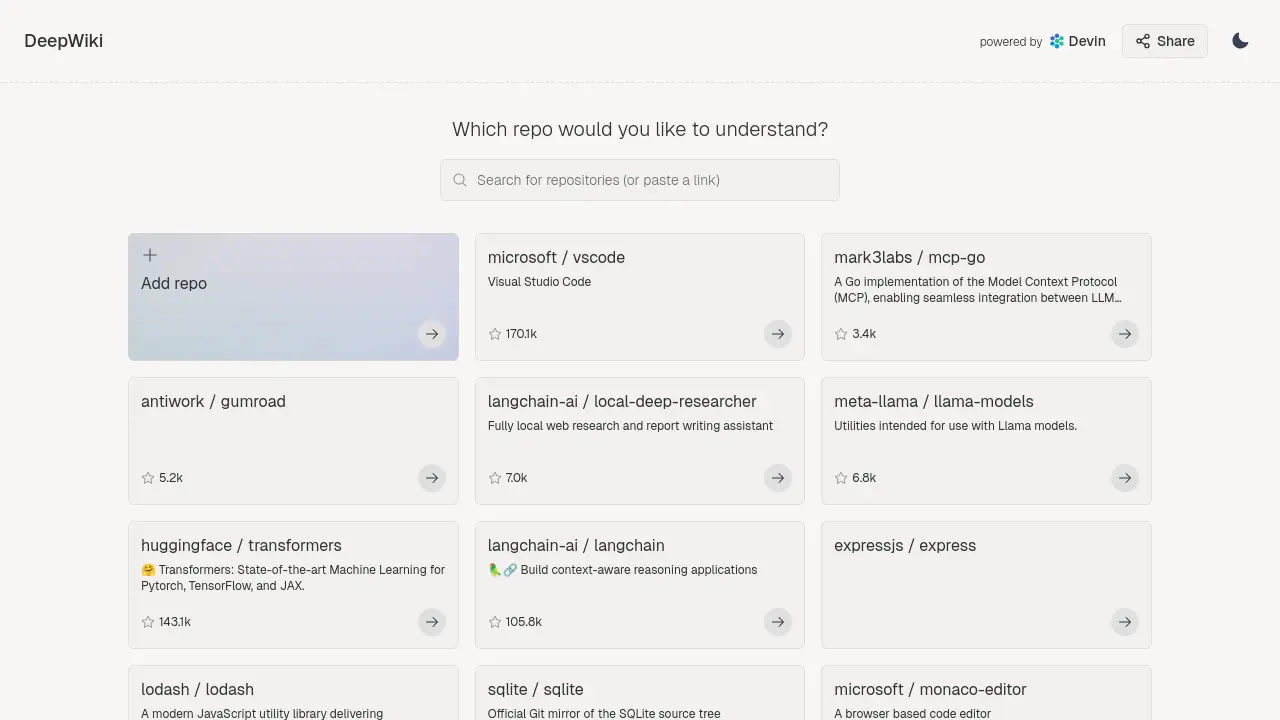Click star icon on local-deep-researcher card
The width and height of the screenshot is (1280, 720).
click(x=495, y=478)
